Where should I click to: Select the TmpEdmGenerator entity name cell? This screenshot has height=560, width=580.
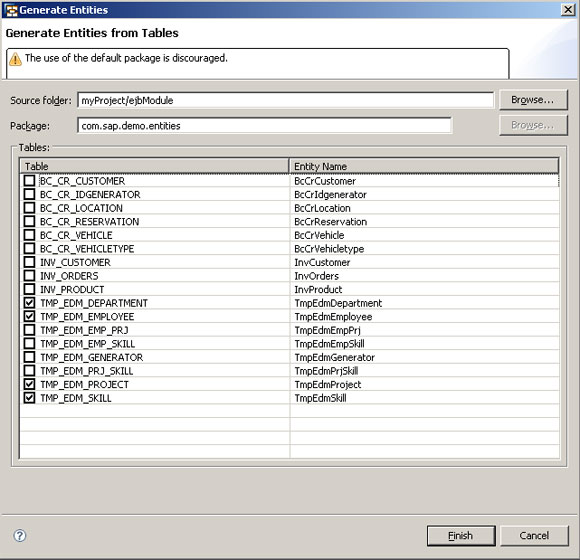coord(424,357)
